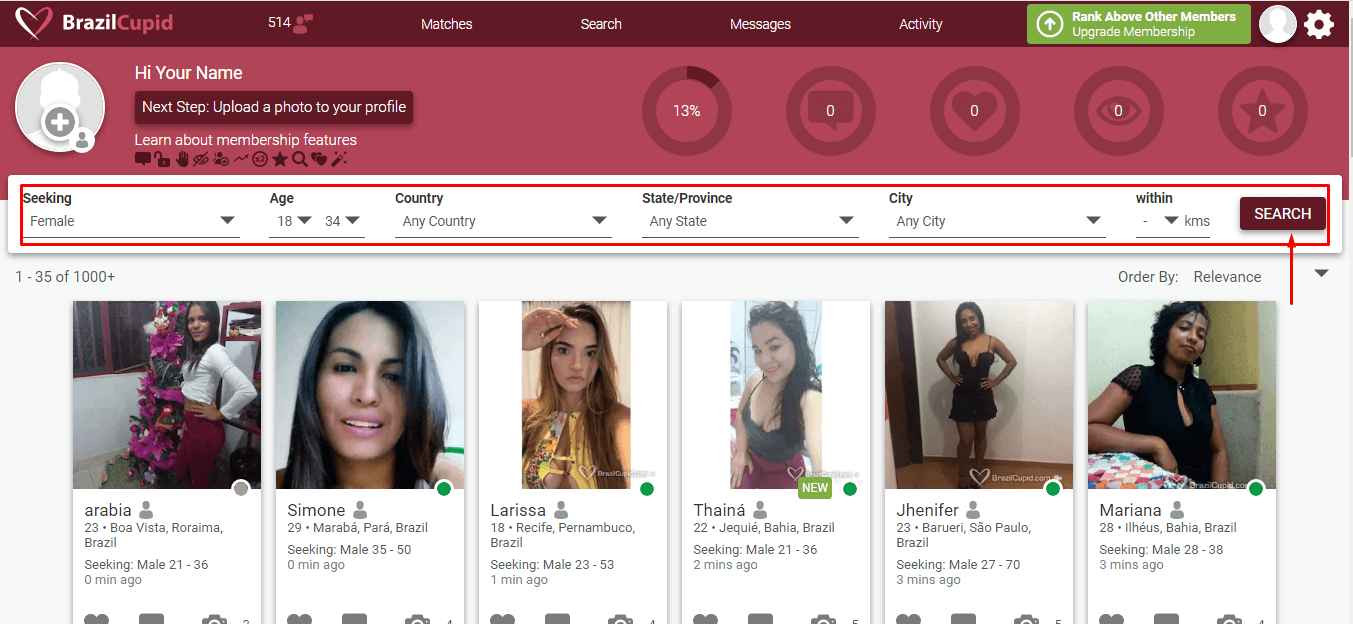1353x624 pixels.
Task: Click the magic wand membership feature icon
Action: tap(339, 158)
